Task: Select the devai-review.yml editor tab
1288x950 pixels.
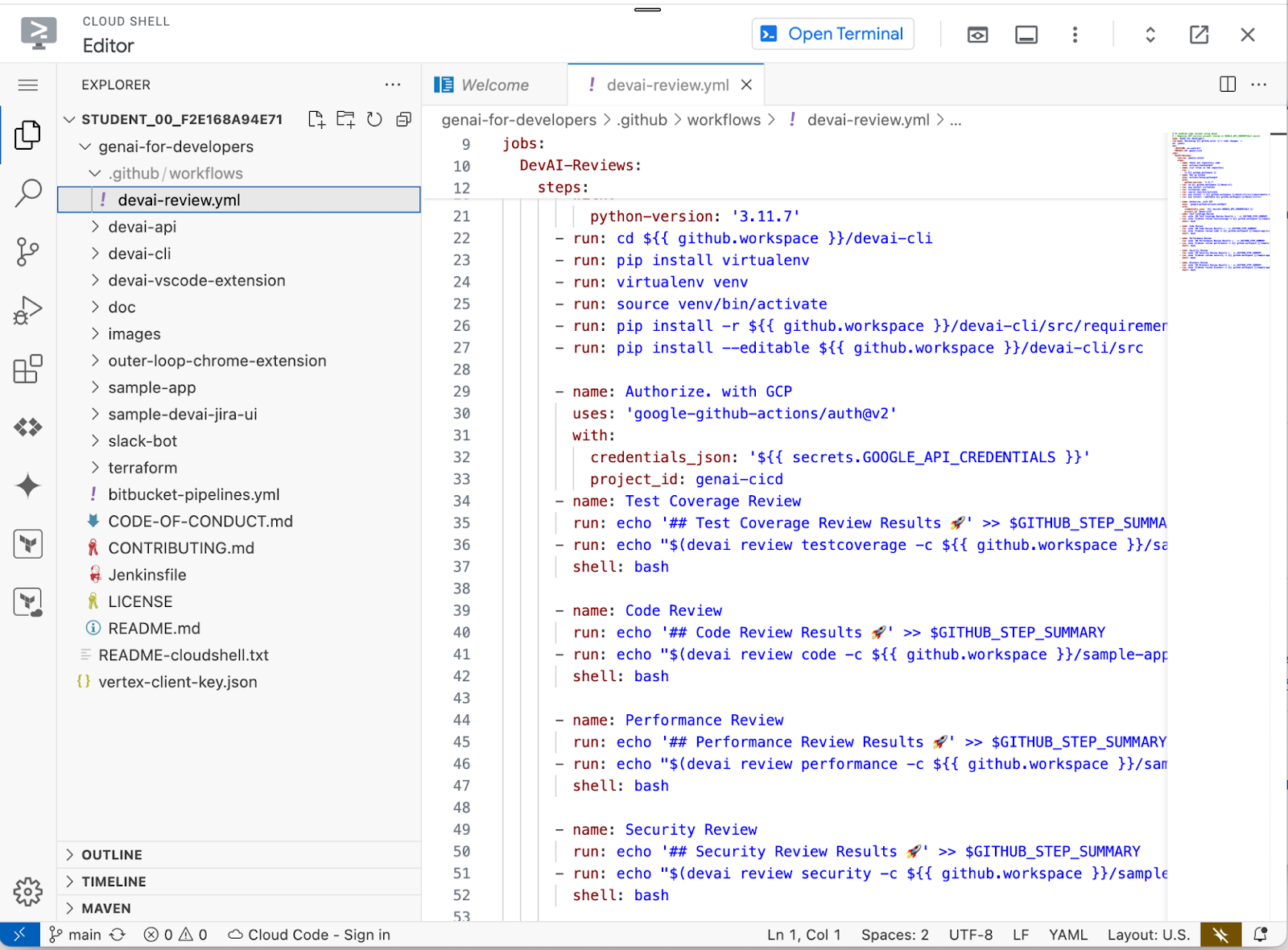Action: (667, 85)
